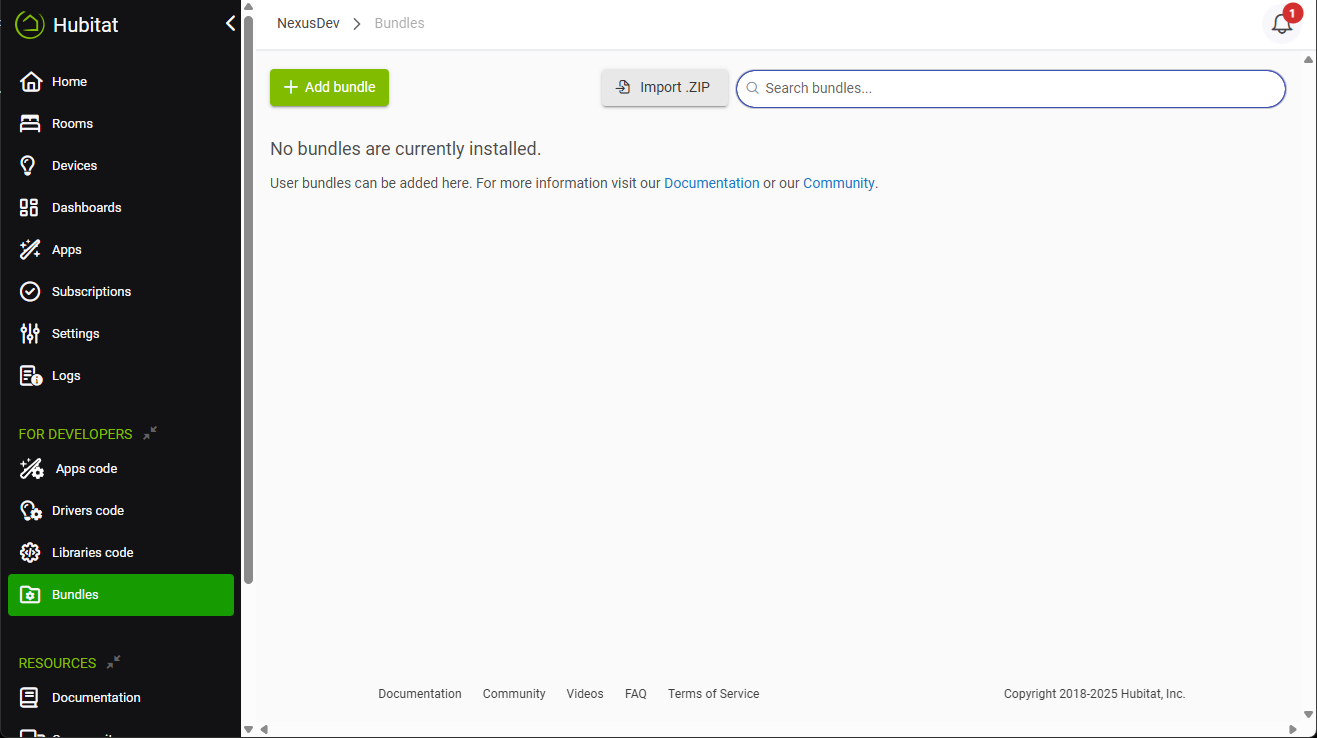Click the Add bundle button
The width and height of the screenshot is (1317, 738).
click(x=329, y=88)
